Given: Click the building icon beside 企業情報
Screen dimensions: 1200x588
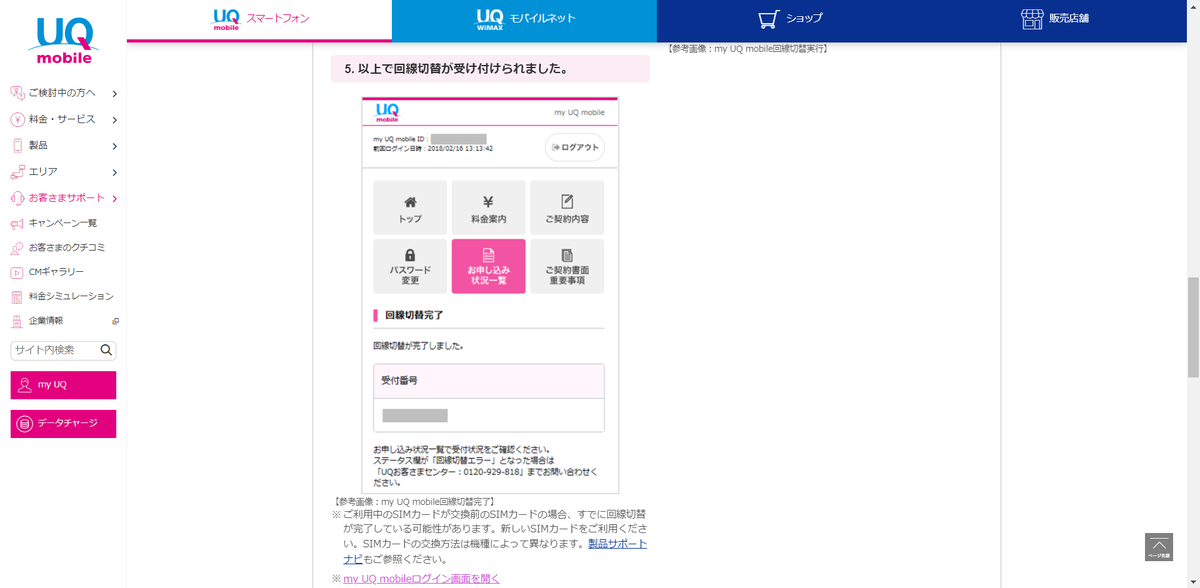Looking at the screenshot, I should [x=17, y=321].
